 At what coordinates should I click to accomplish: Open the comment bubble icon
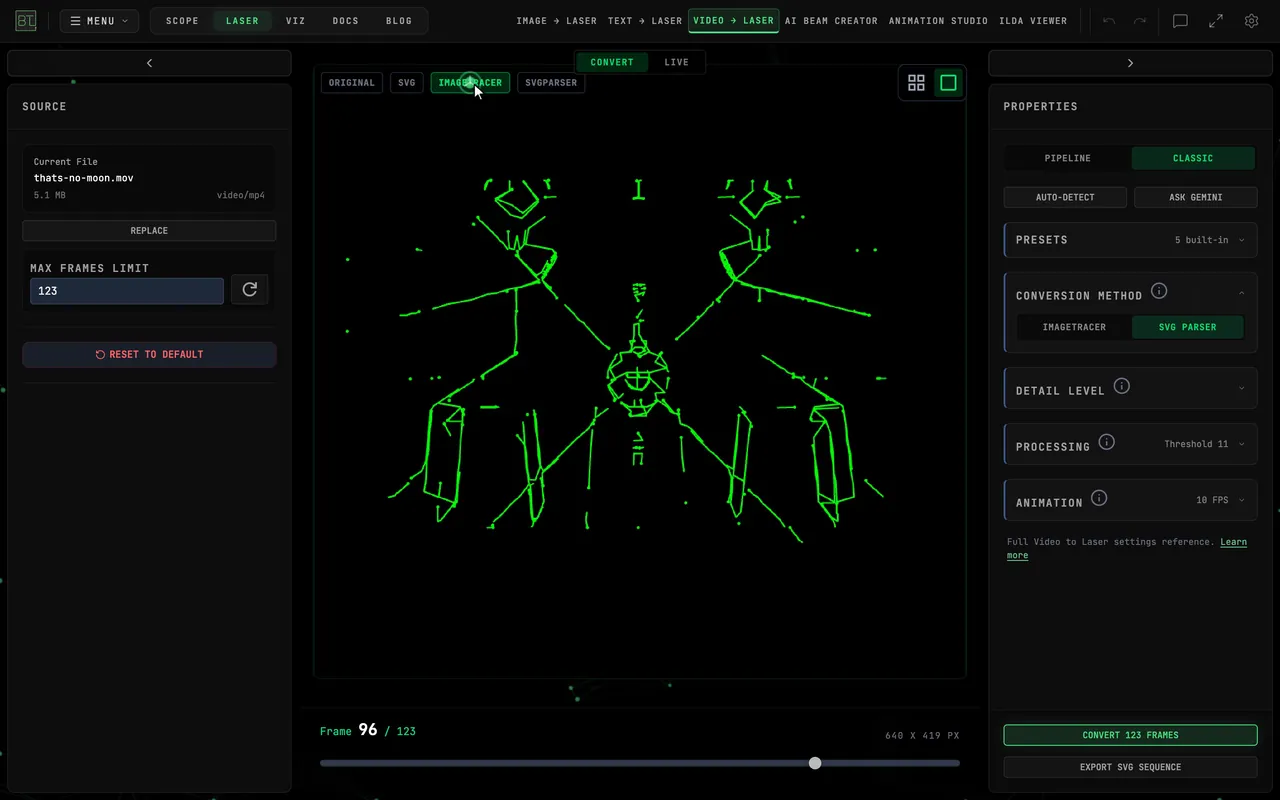tap(1180, 21)
